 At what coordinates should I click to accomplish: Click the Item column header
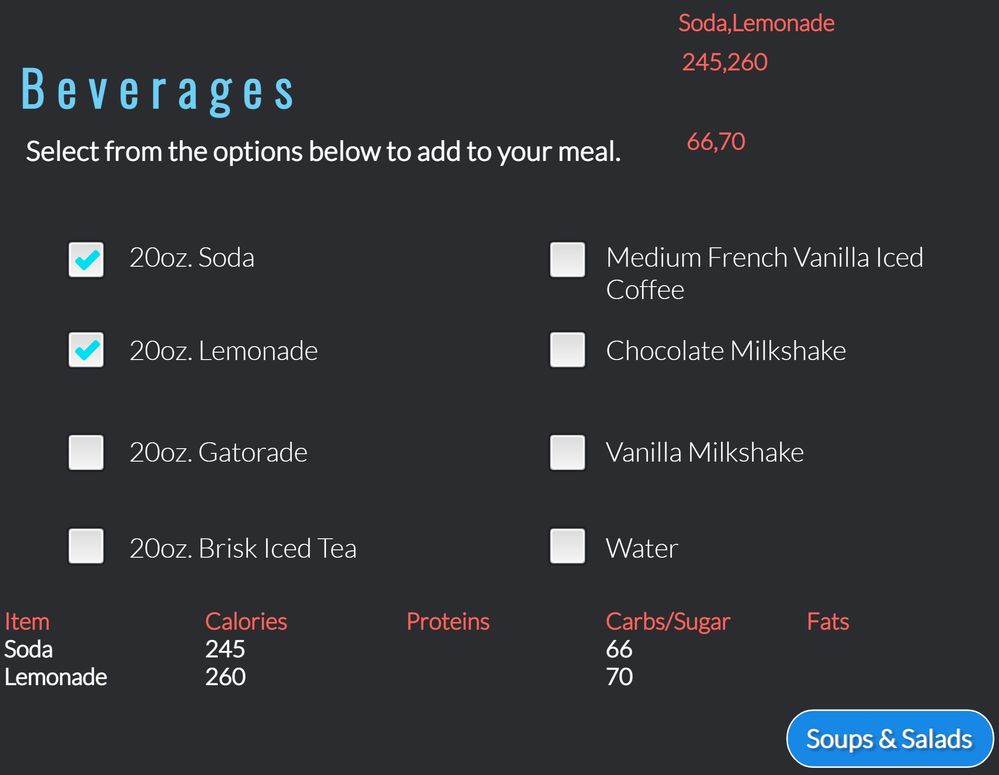27,621
